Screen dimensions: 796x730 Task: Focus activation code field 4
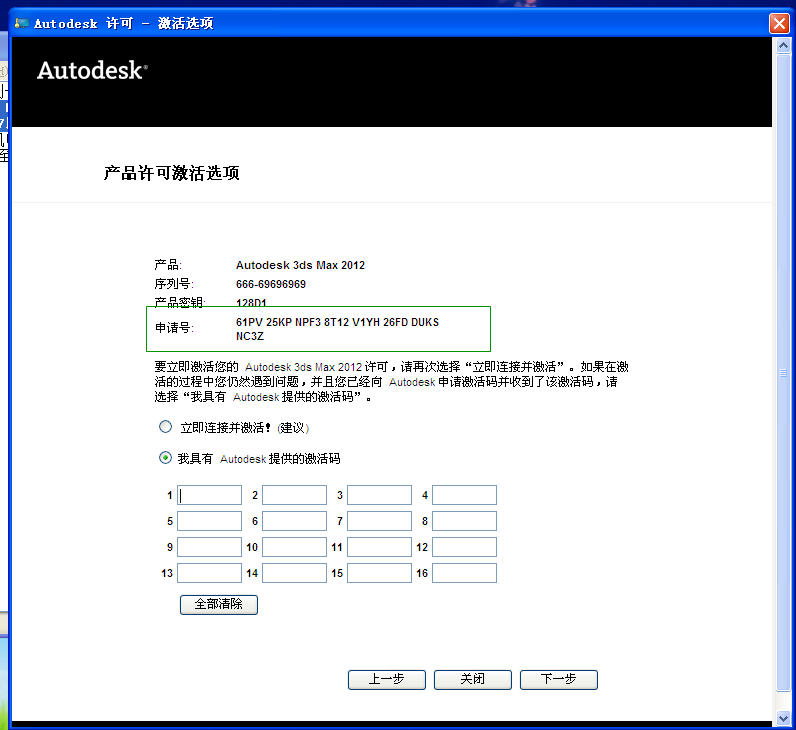pos(465,495)
